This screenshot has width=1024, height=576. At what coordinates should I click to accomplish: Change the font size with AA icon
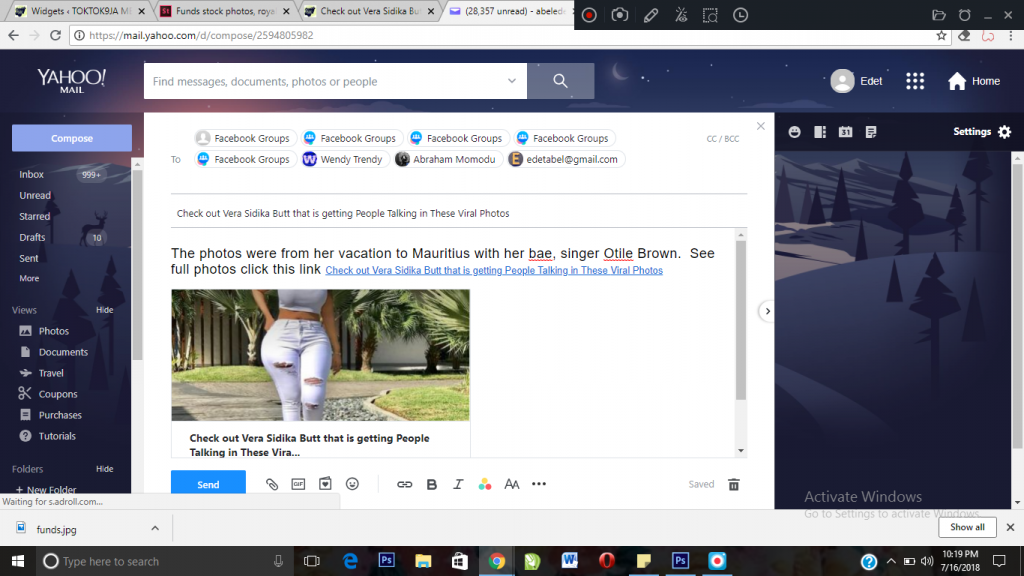[512, 485]
